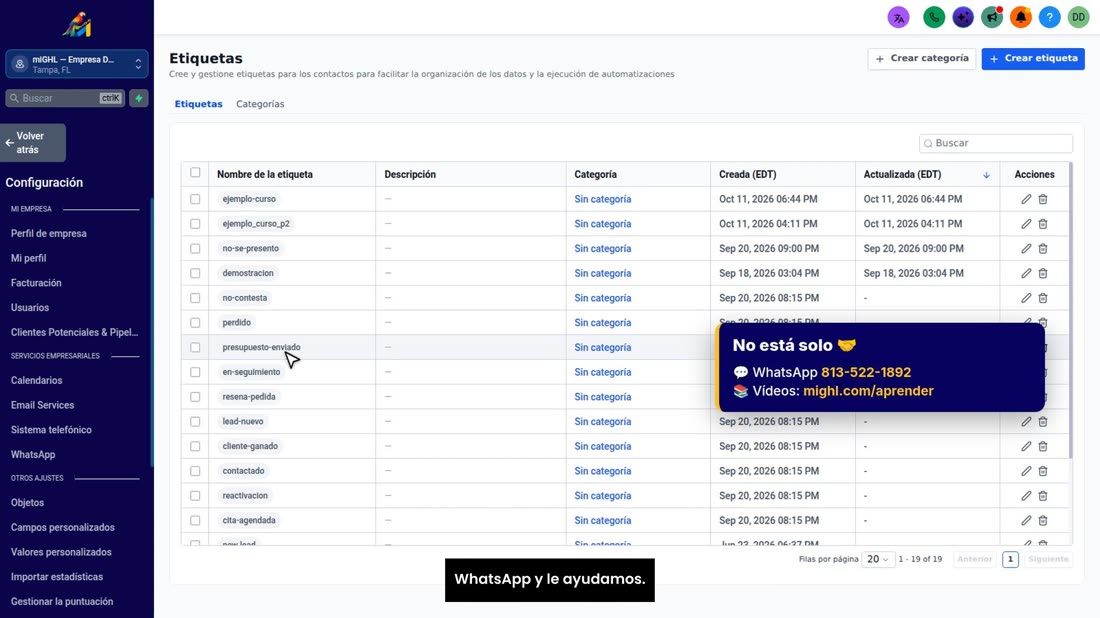Open the language translation icon
This screenshot has height=618, width=1100.
898,18
